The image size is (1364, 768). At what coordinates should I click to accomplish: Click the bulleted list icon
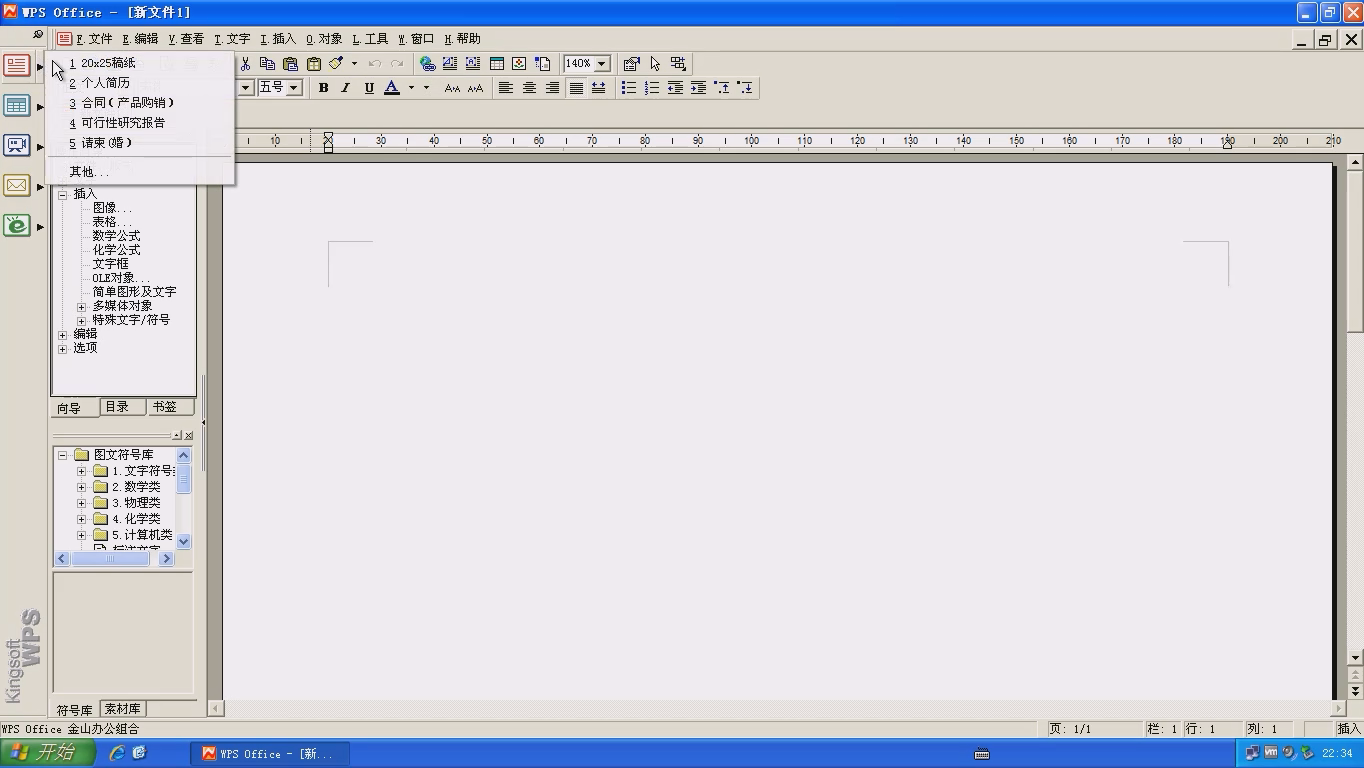point(628,88)
